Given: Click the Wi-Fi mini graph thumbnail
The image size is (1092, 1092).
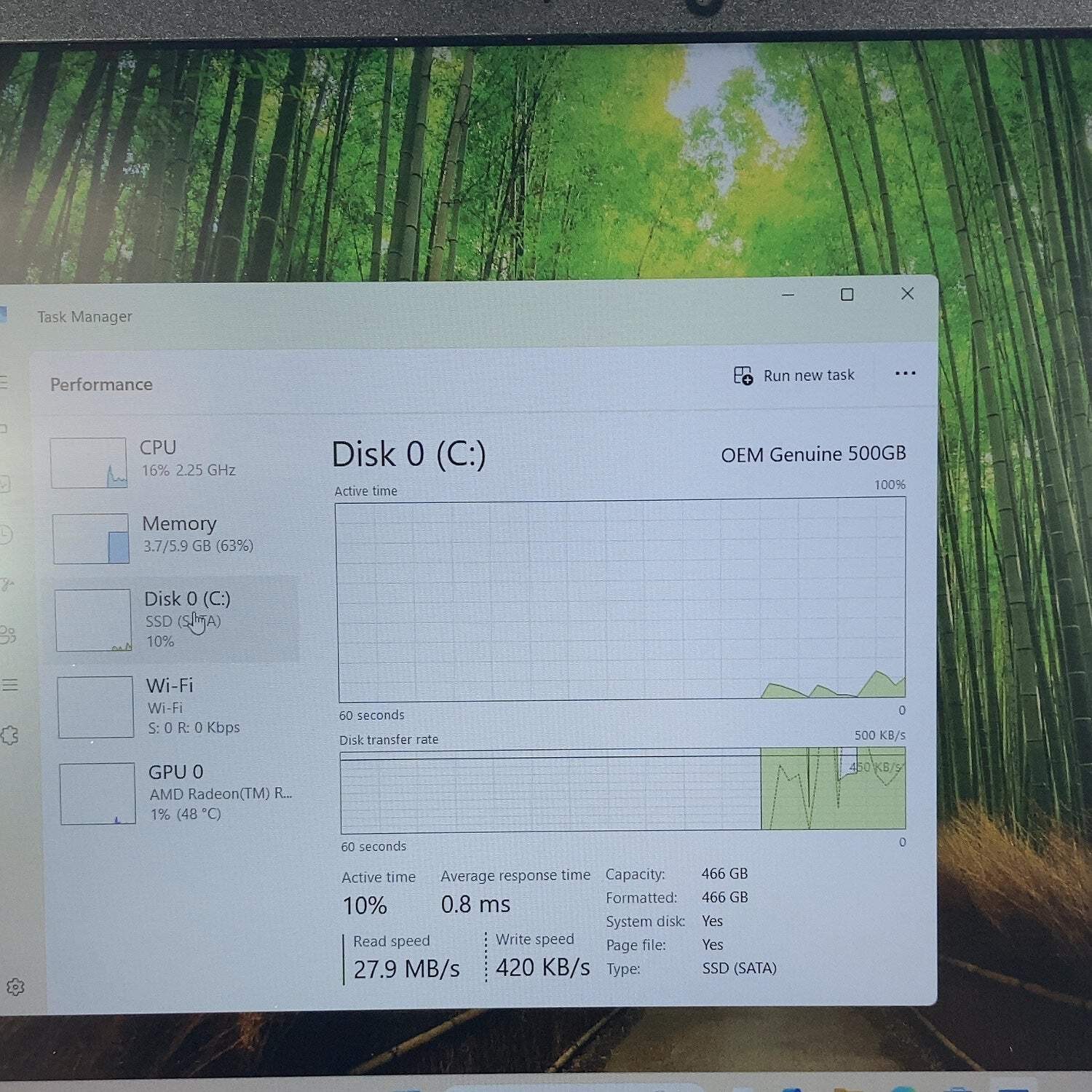Looking at the screenshot, I should [95, 707].
